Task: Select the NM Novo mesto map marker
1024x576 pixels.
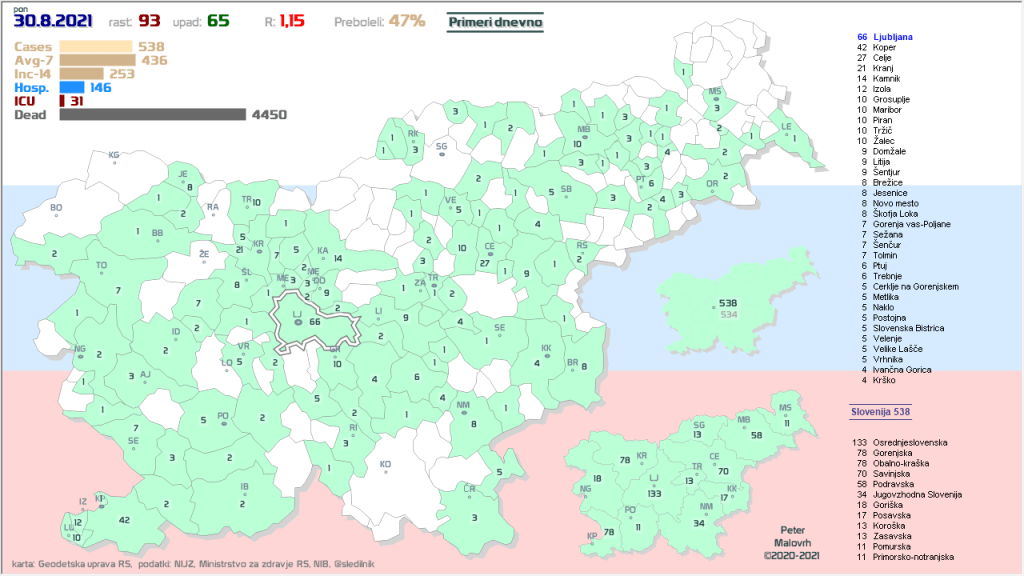Action: coord(463,410)
